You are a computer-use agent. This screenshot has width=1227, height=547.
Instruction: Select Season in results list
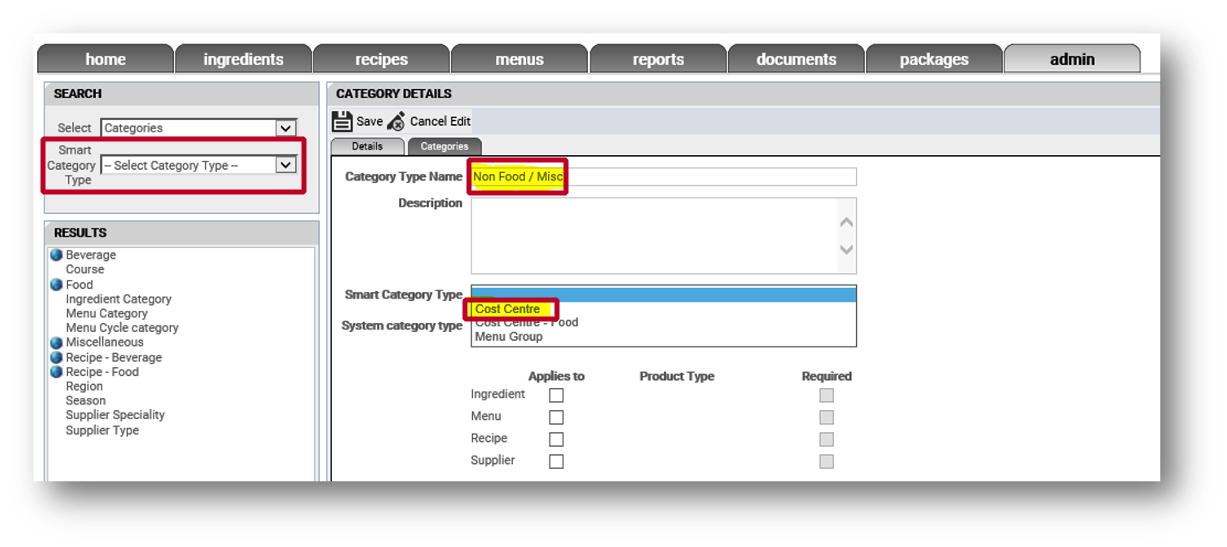[x=86, y=400]
